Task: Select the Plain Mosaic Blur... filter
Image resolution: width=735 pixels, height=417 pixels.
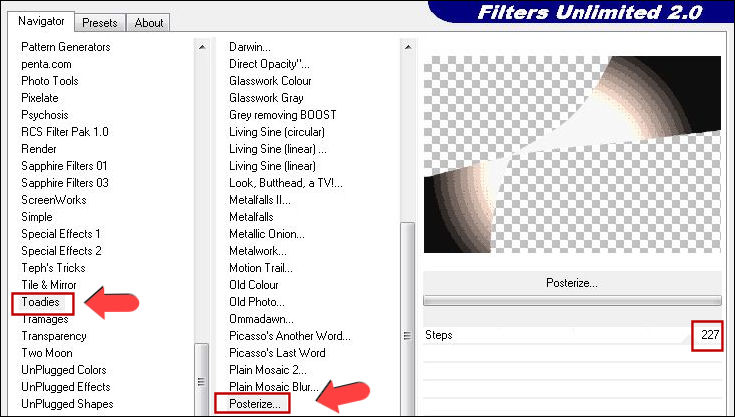Action: click(x=274, y=387)
